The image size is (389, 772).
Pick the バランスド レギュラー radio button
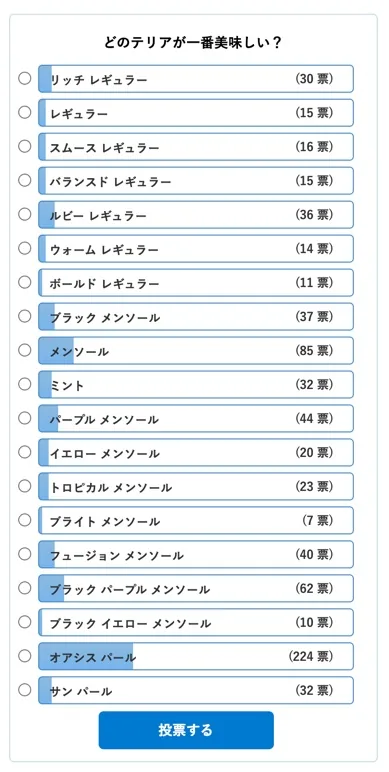(x=25, y=180)
